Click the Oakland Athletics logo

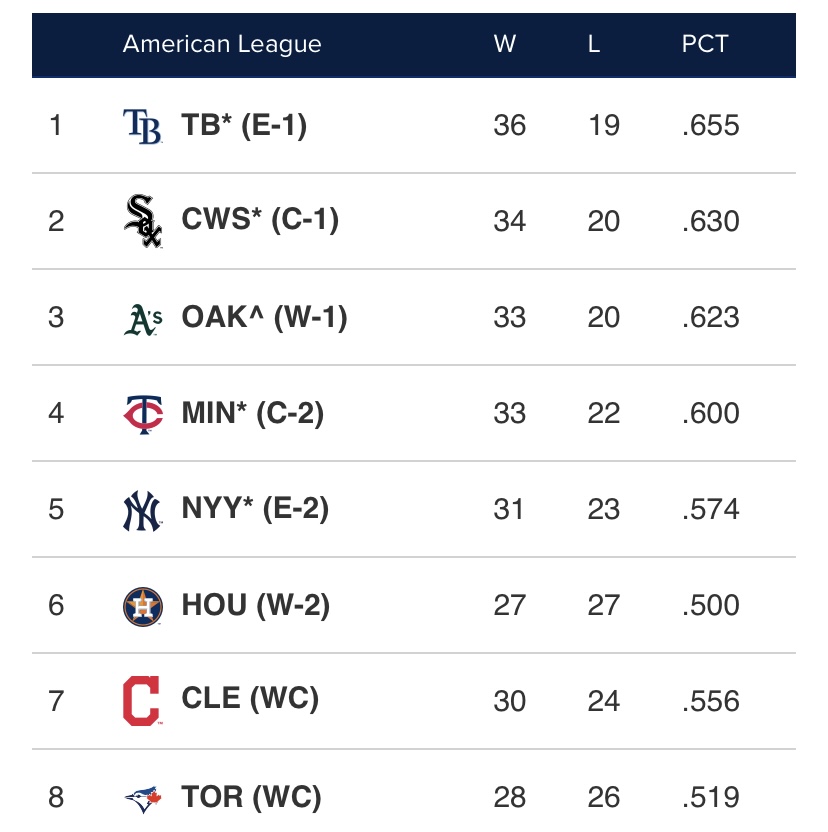(x=142, y=318)
